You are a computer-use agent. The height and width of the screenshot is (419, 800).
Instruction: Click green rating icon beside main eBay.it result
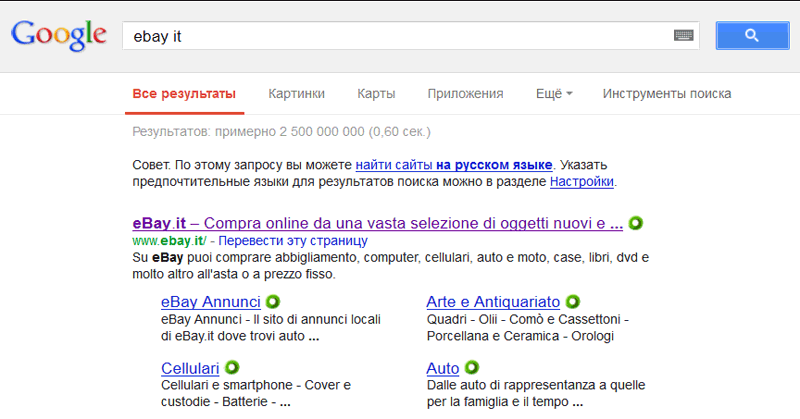[x=635, y=222]
